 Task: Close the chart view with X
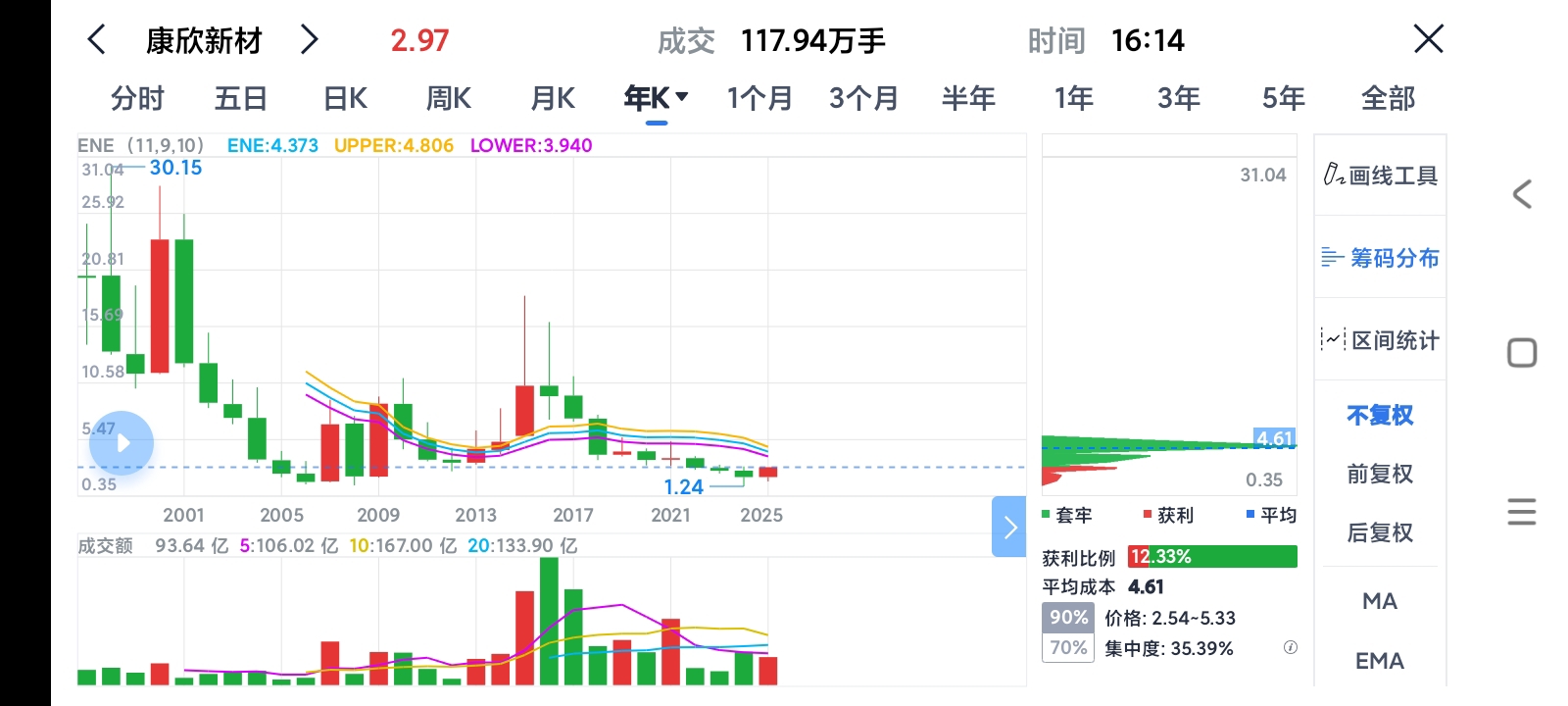[1429, 39]
